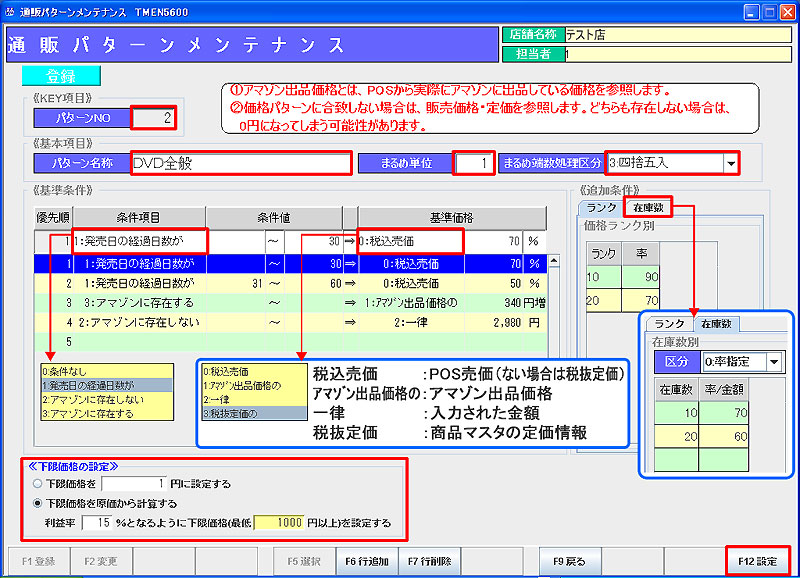Image resolution: width=800 pixels, height=578 pixels.
Task: Expand the 区分 0:率指定 dropdown
Action: [775, 360]
